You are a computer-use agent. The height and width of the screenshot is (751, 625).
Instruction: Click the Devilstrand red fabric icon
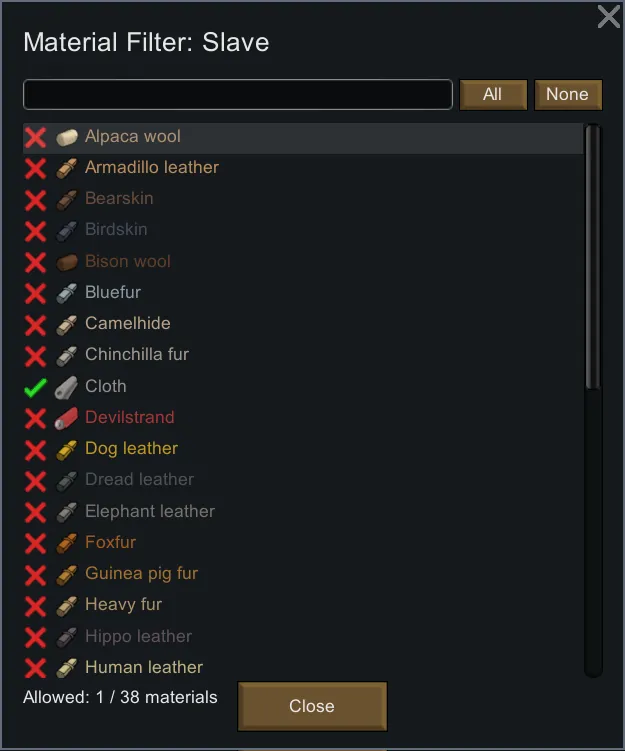pos(67,418)
